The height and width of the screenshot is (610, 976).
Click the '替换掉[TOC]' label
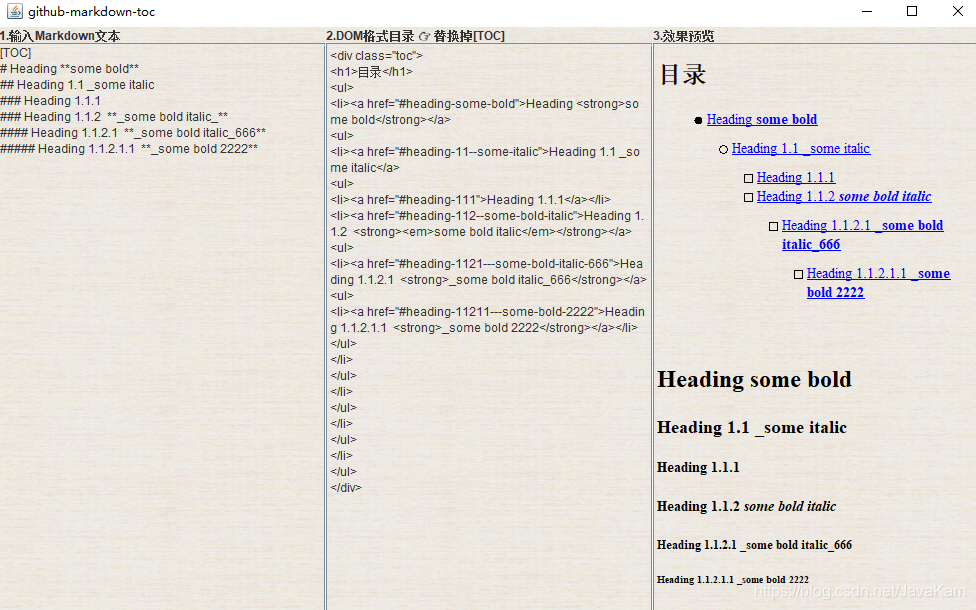tap(469, 36)
